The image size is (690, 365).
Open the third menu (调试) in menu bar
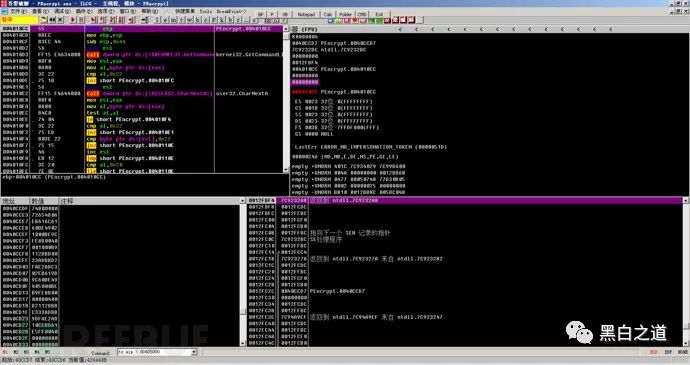pyautogui.click(x=62, y=11)
